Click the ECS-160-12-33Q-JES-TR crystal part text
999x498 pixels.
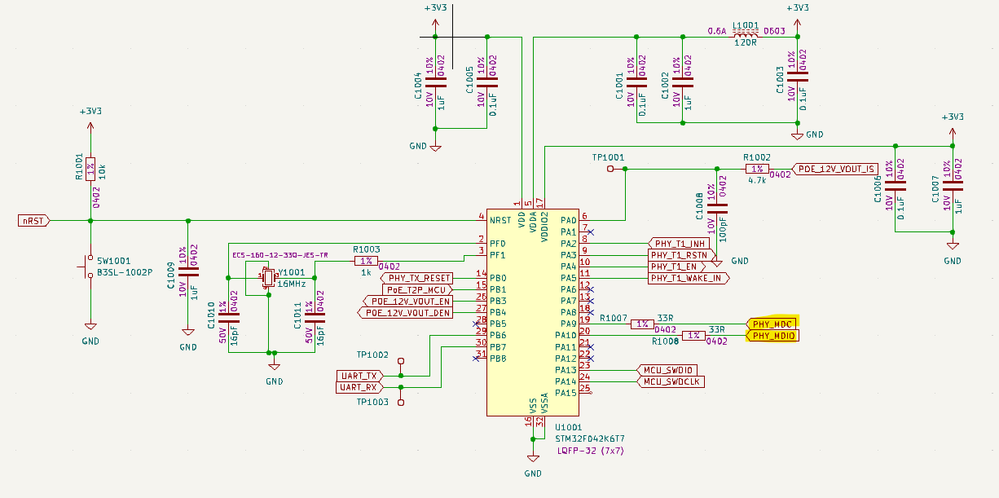pyautogui.click(x=280, y=255)
